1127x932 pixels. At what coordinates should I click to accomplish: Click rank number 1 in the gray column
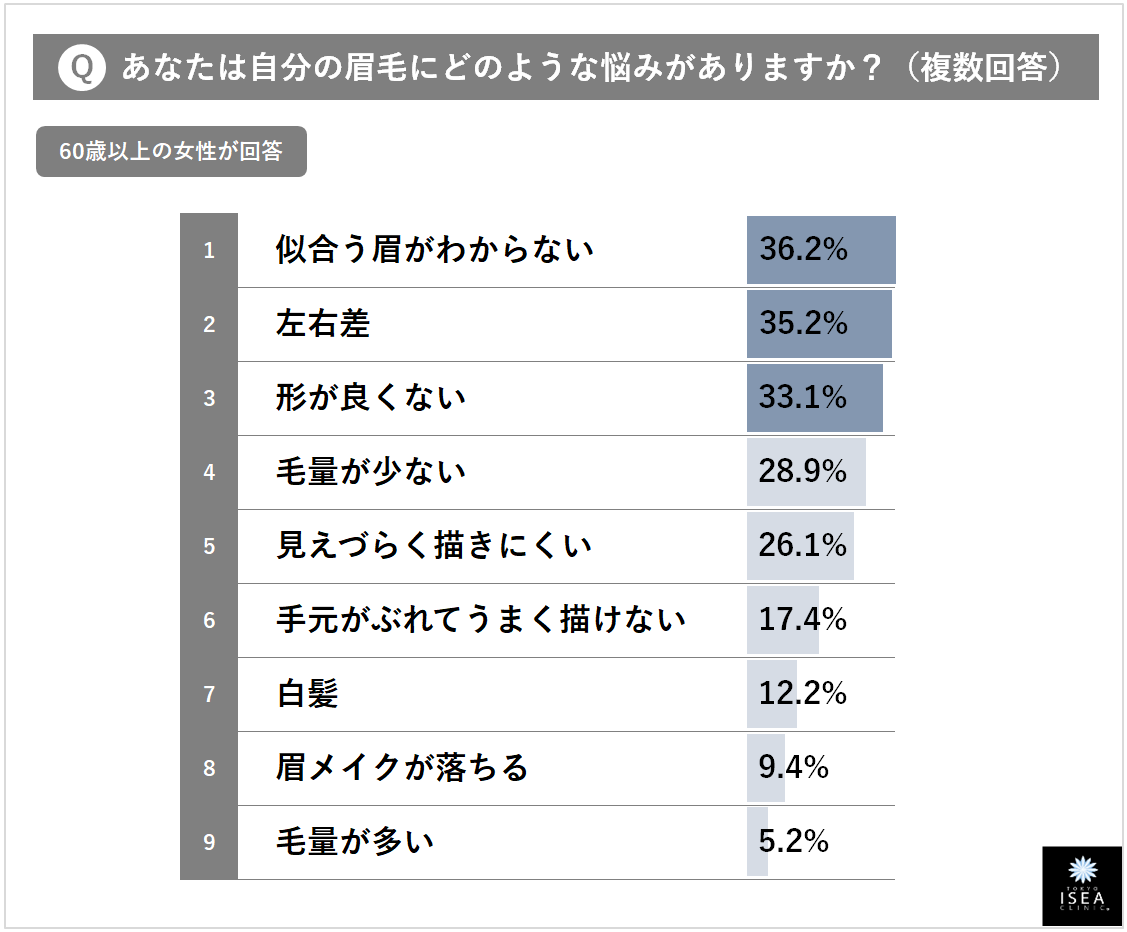coord(209,250)
